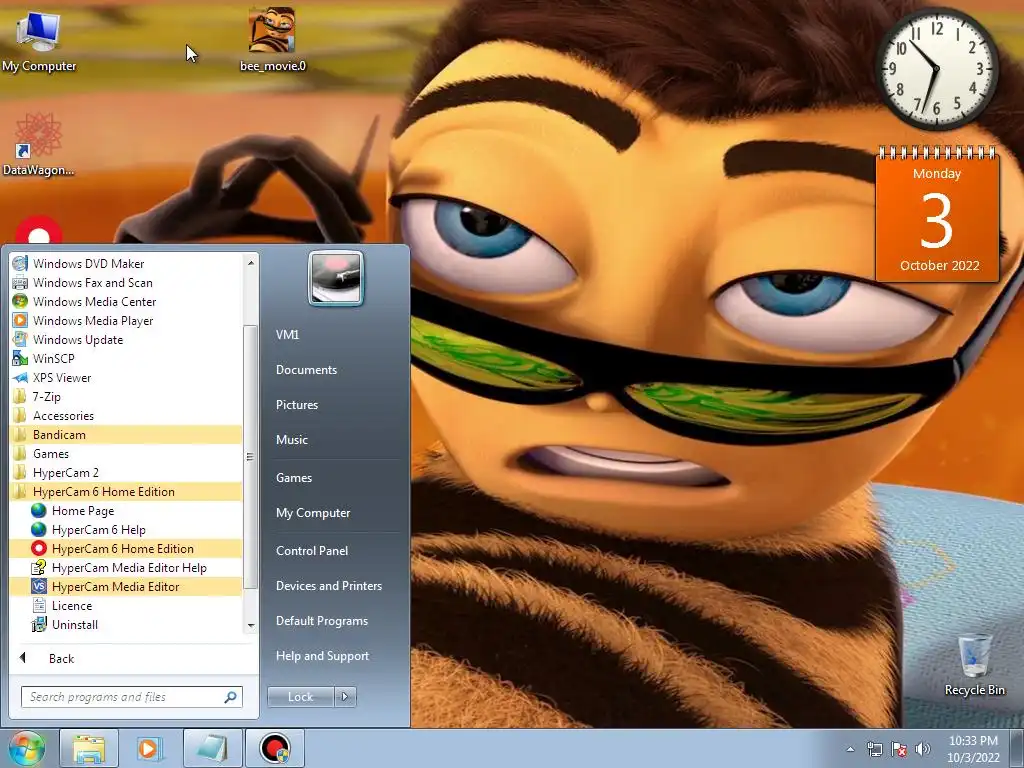Viewport: 1024px width, 768px height.
Task: Click the analog clock gadget
Action: pyautogui.click(x=936, y=68)
